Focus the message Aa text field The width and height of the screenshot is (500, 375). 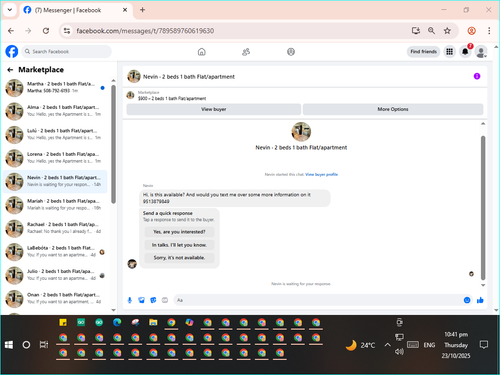(318, 300)
